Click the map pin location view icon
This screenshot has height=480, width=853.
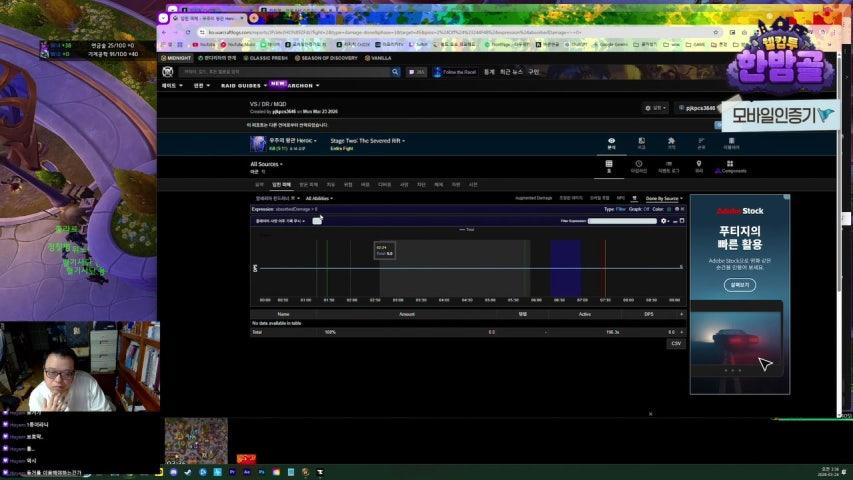tap(699, 166)
